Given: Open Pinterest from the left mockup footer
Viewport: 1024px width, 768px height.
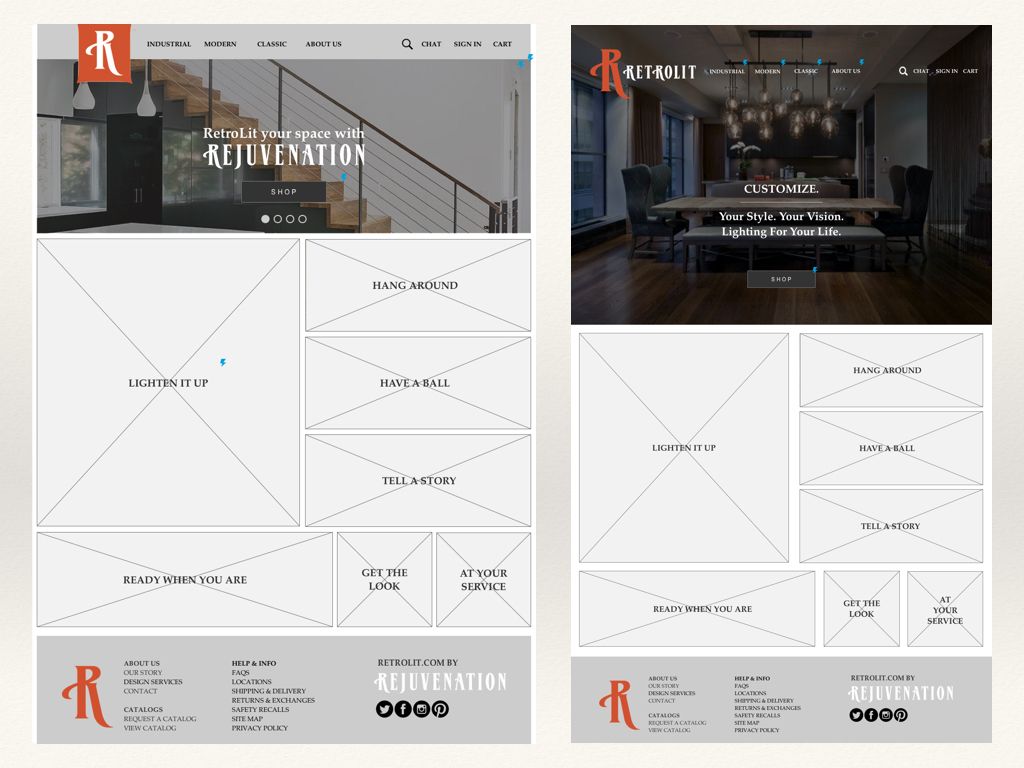Looking at the screenshot, I should (x=440, y=709).
